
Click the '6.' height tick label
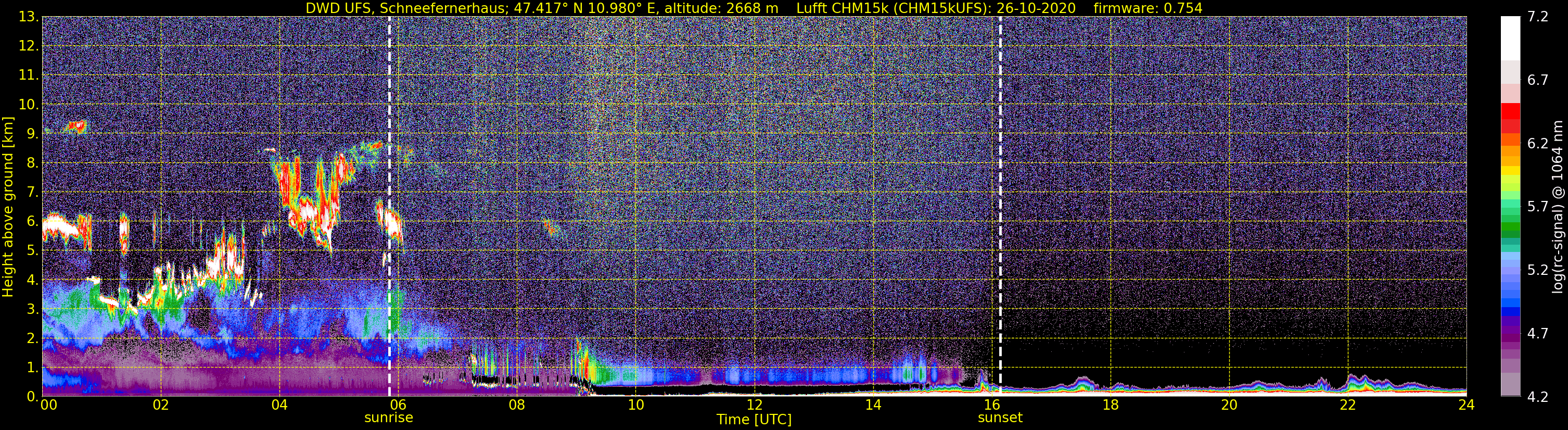coord(33,222)
